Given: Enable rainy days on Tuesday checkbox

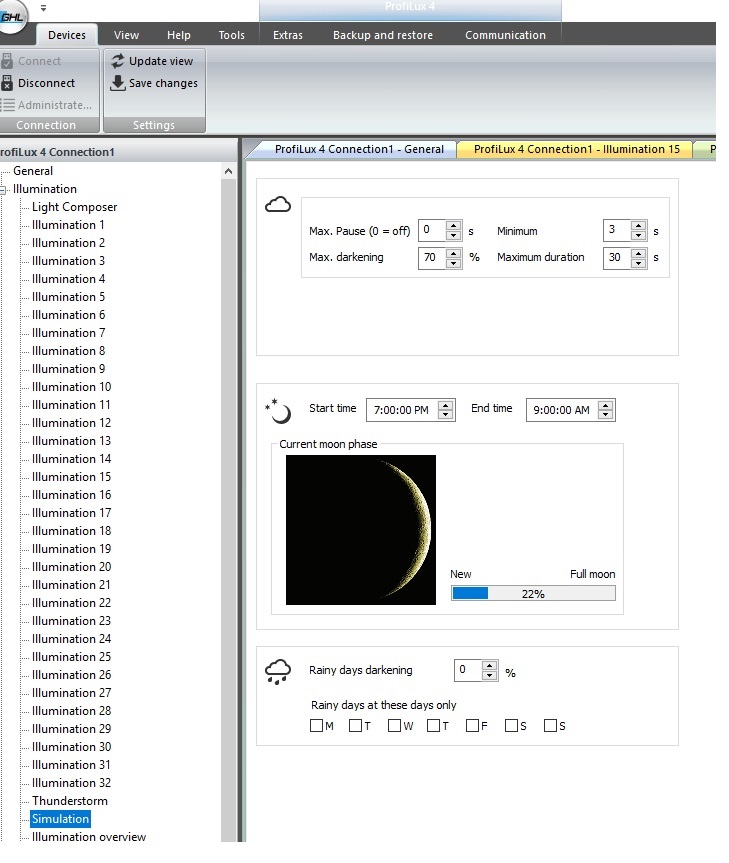Looking at the screenshot, I should point(355,725).
